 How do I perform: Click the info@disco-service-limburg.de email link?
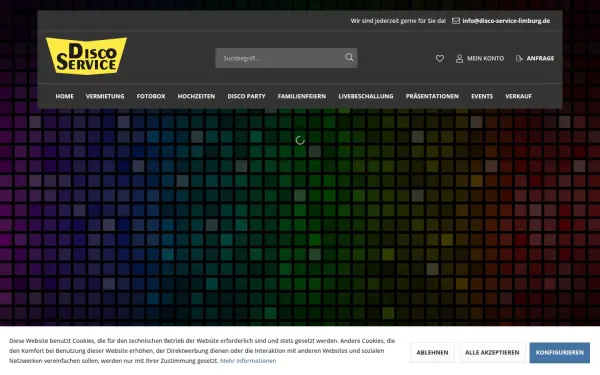[x=506, y=21]
